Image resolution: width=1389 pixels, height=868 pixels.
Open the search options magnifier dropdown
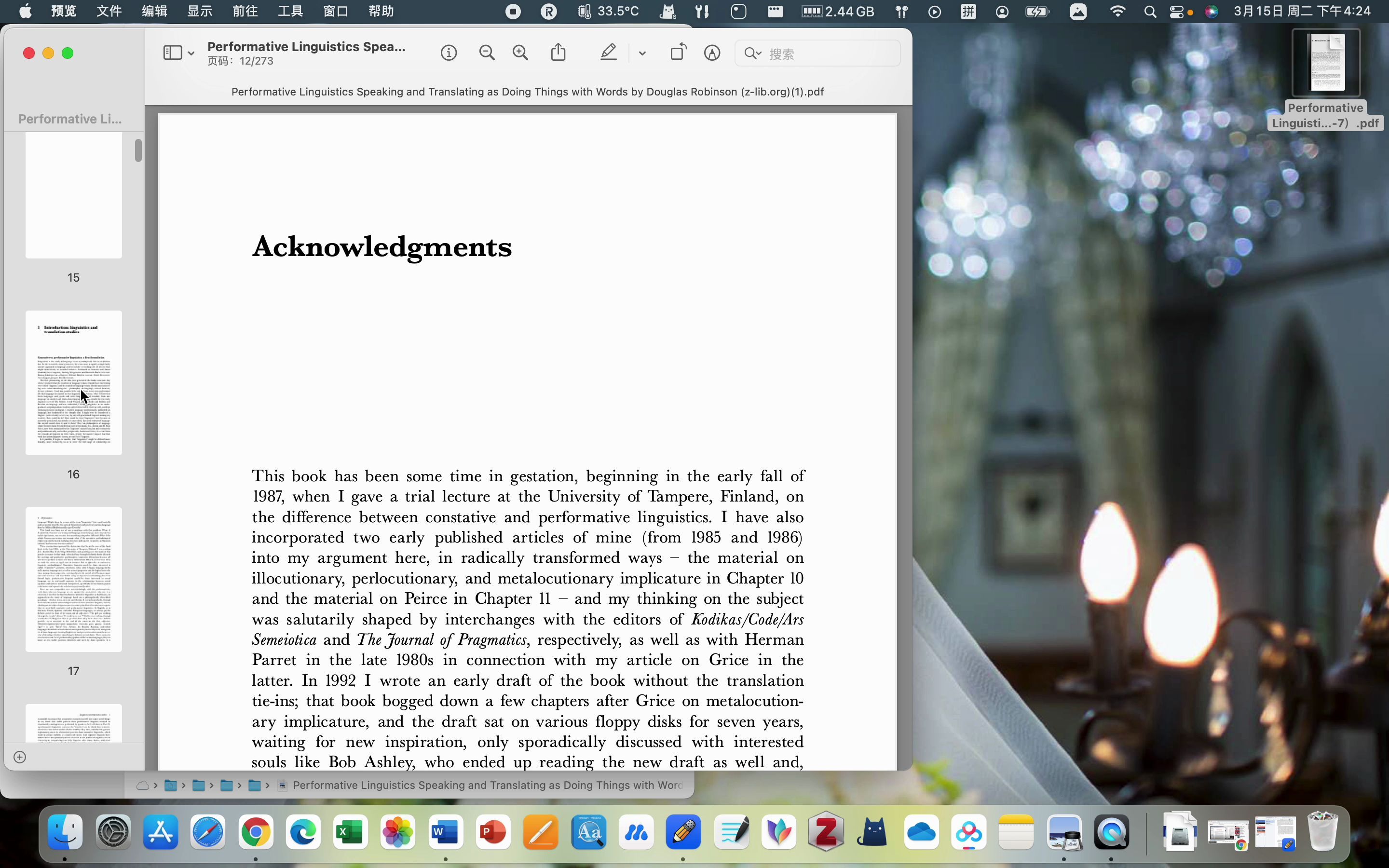pos(752,54)
